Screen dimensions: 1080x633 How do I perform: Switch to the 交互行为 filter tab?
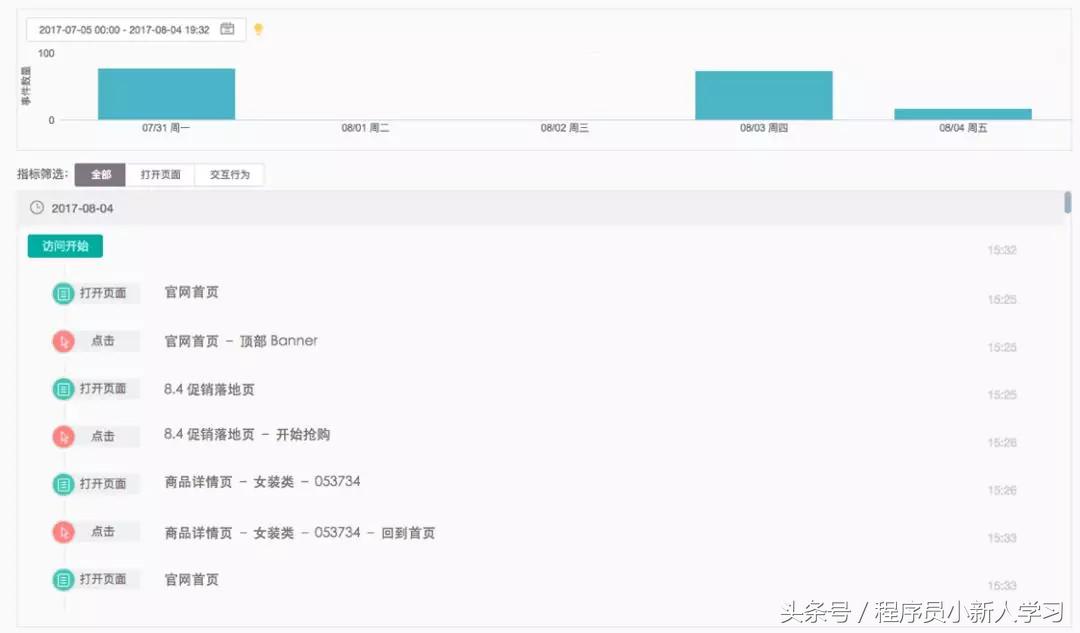[230, 174]
